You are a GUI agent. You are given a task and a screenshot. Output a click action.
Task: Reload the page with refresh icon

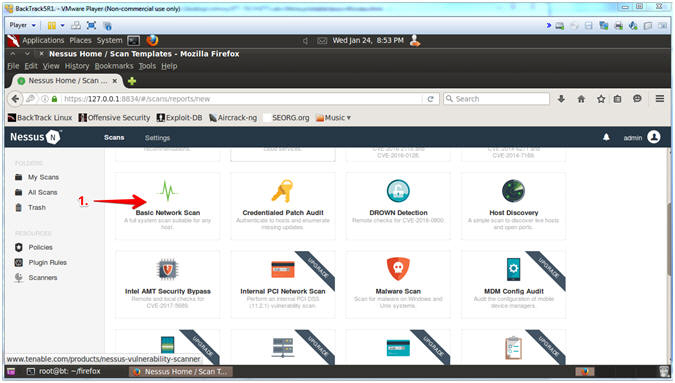point(430,99)
